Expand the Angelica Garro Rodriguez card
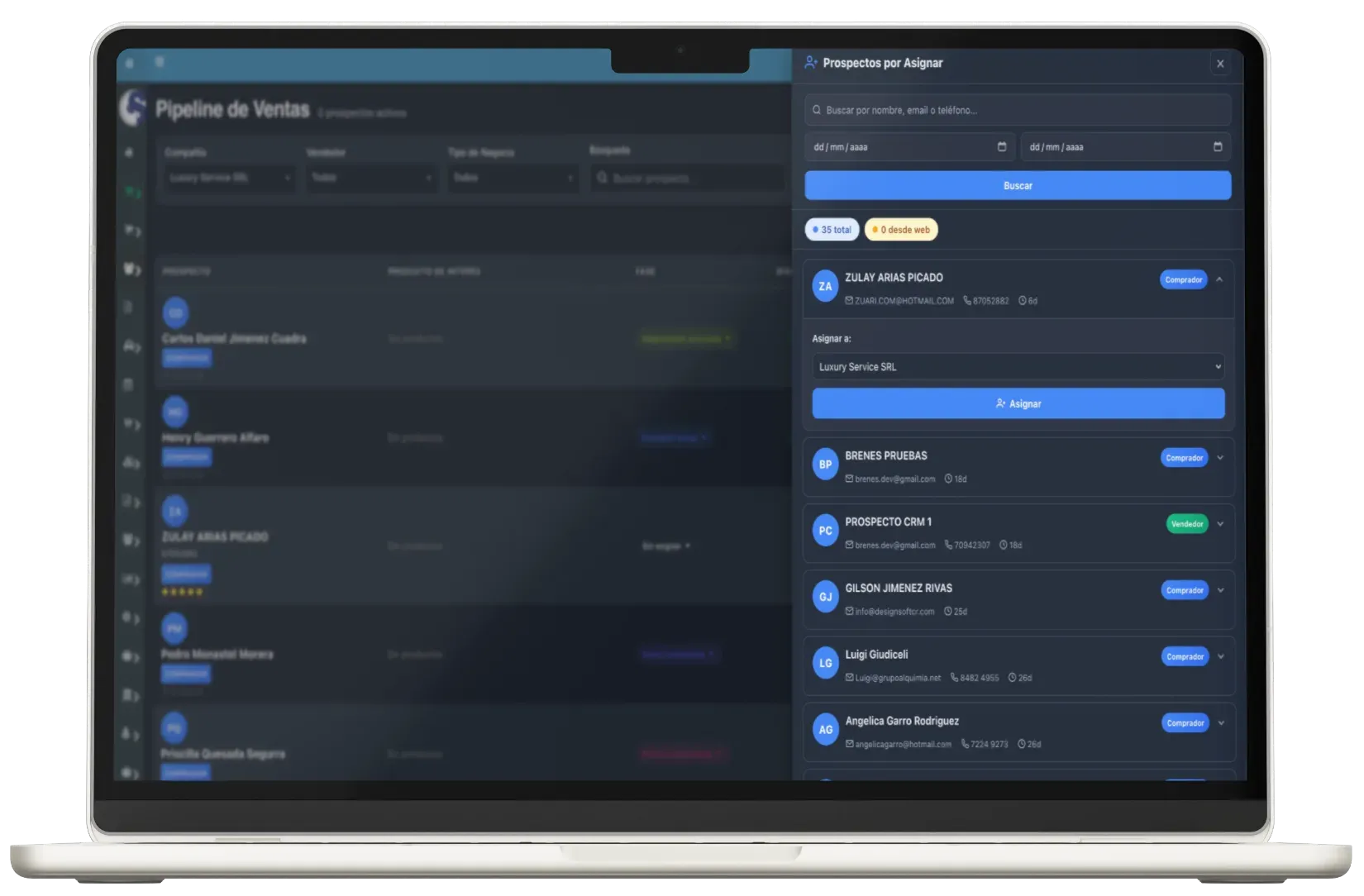This screenshot has height=896, width=1364. coord(1221,723)
